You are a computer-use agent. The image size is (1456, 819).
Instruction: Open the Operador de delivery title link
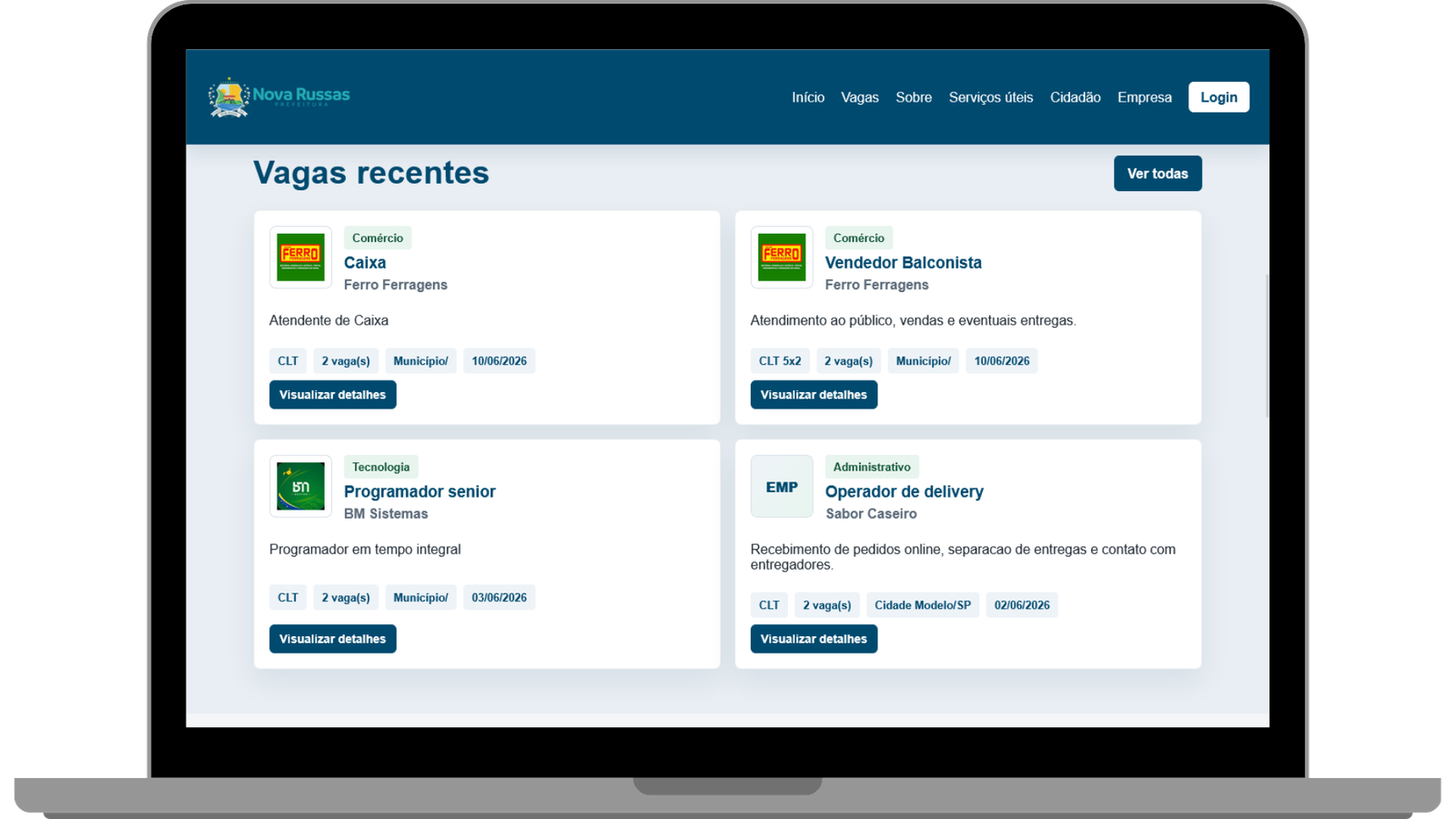pos(905,491)
